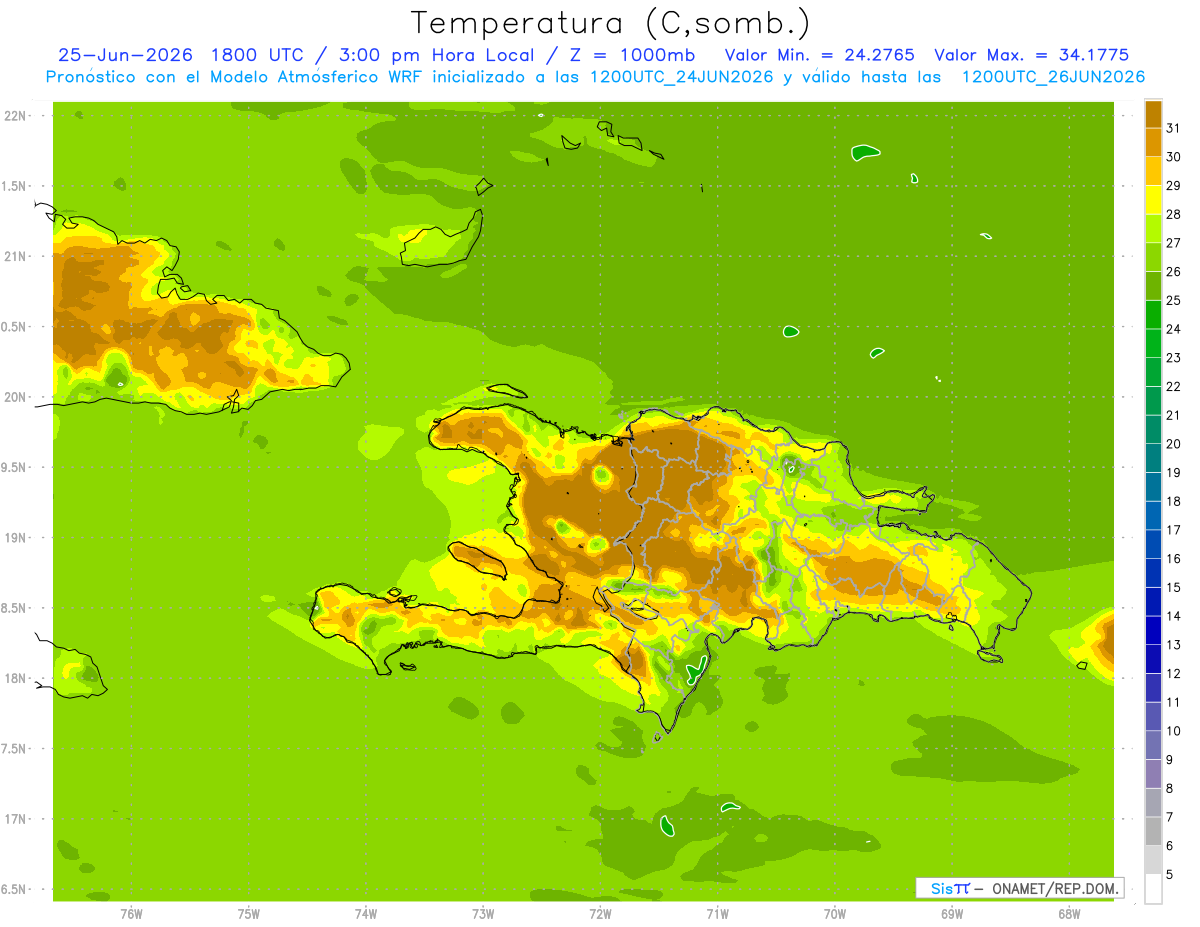
Task: Pick the purple swatch between 9 and 10
Action: (1153, 745)
